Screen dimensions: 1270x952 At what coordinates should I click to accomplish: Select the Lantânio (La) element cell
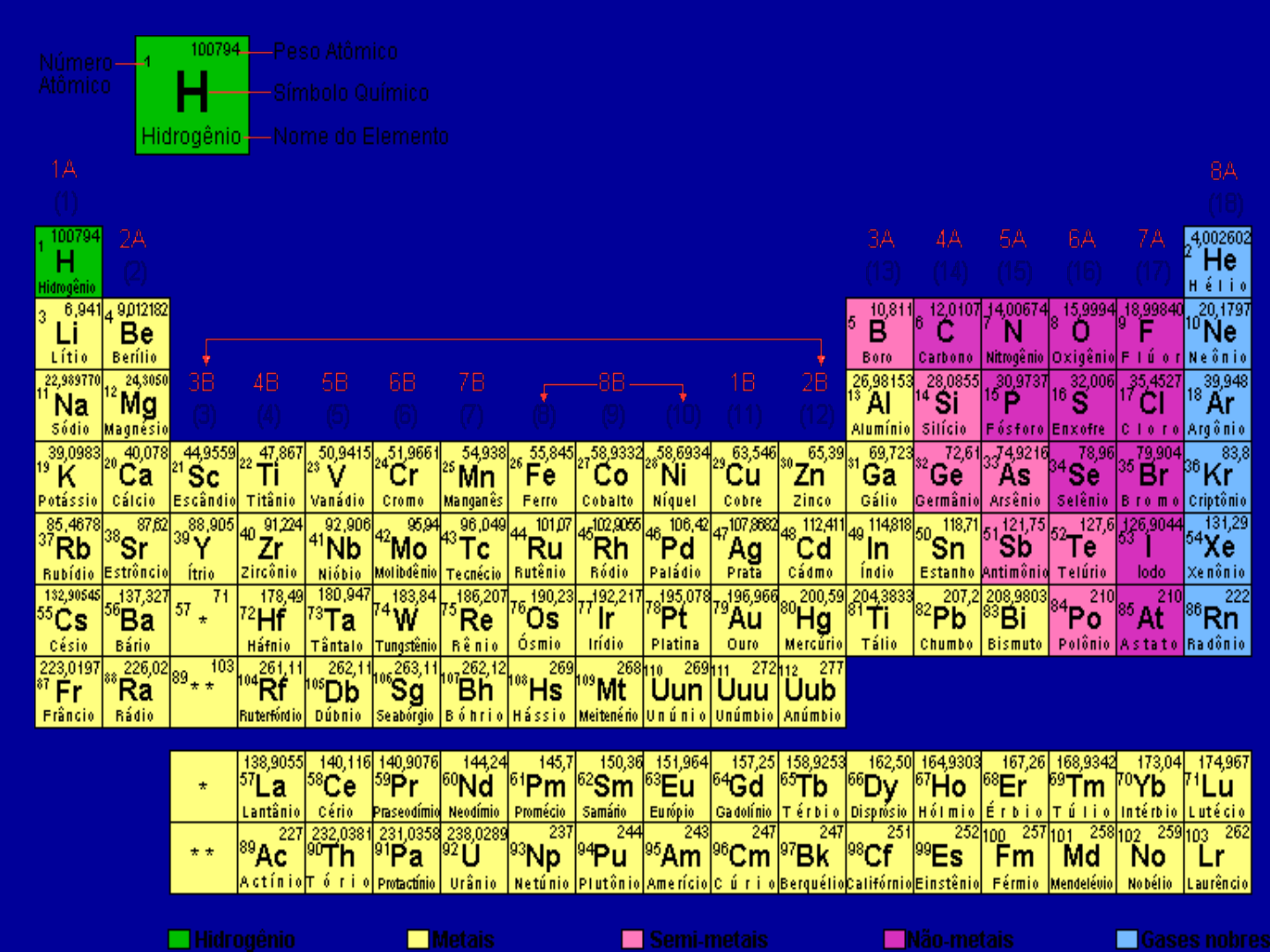pyautogui.click(x=272, y=786)
